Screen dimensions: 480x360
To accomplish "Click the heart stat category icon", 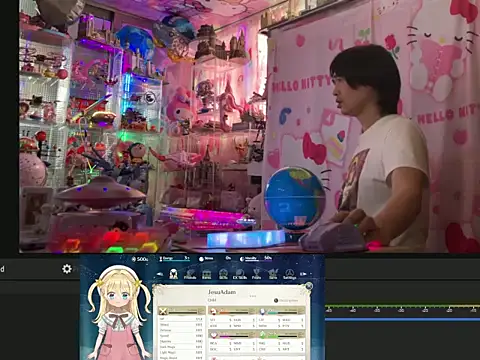I will 214,335.
